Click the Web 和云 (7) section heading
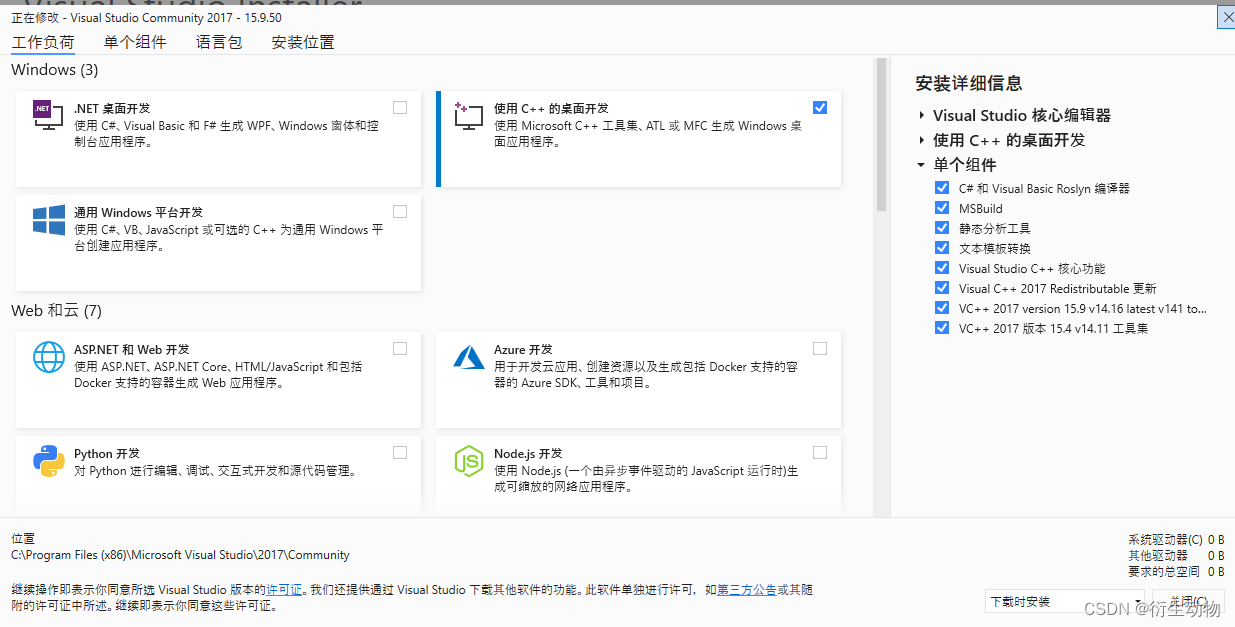This screenshot has width=1235, height=627. pyautogui.click(x=56, y=311)
